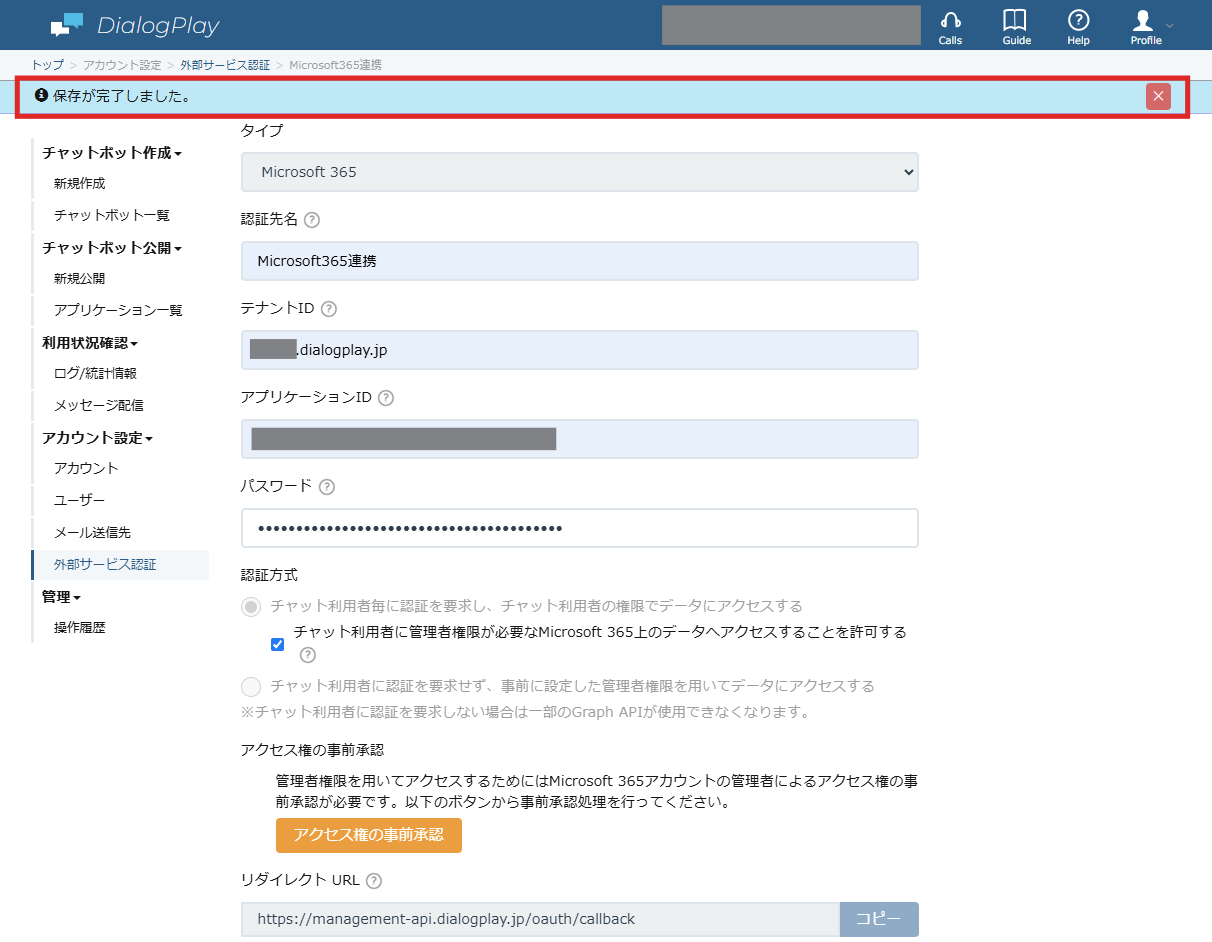Go to トップ breadcrumb link
1212x942 pixels.
47,65
